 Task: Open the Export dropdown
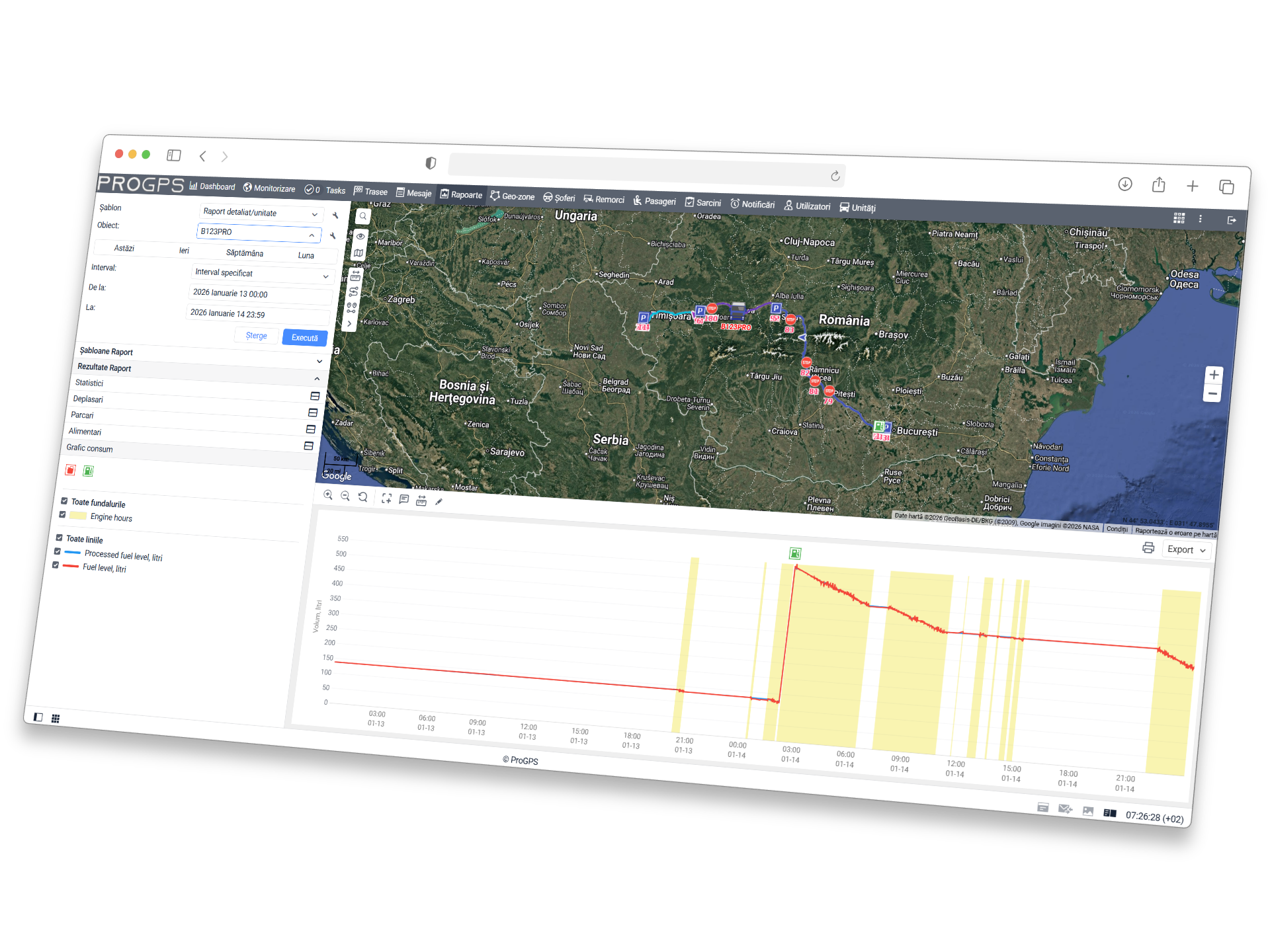click(1186, 549)
